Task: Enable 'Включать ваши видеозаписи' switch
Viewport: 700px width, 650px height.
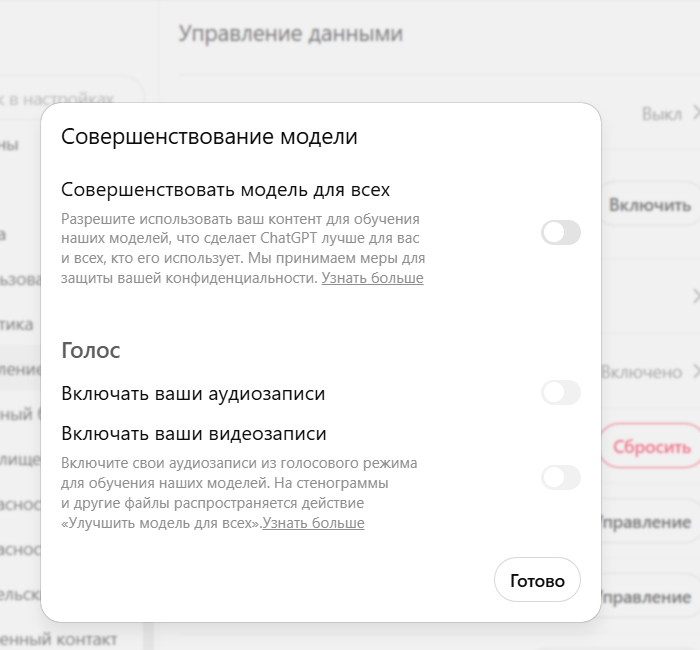Action: [x=561, y=477]
